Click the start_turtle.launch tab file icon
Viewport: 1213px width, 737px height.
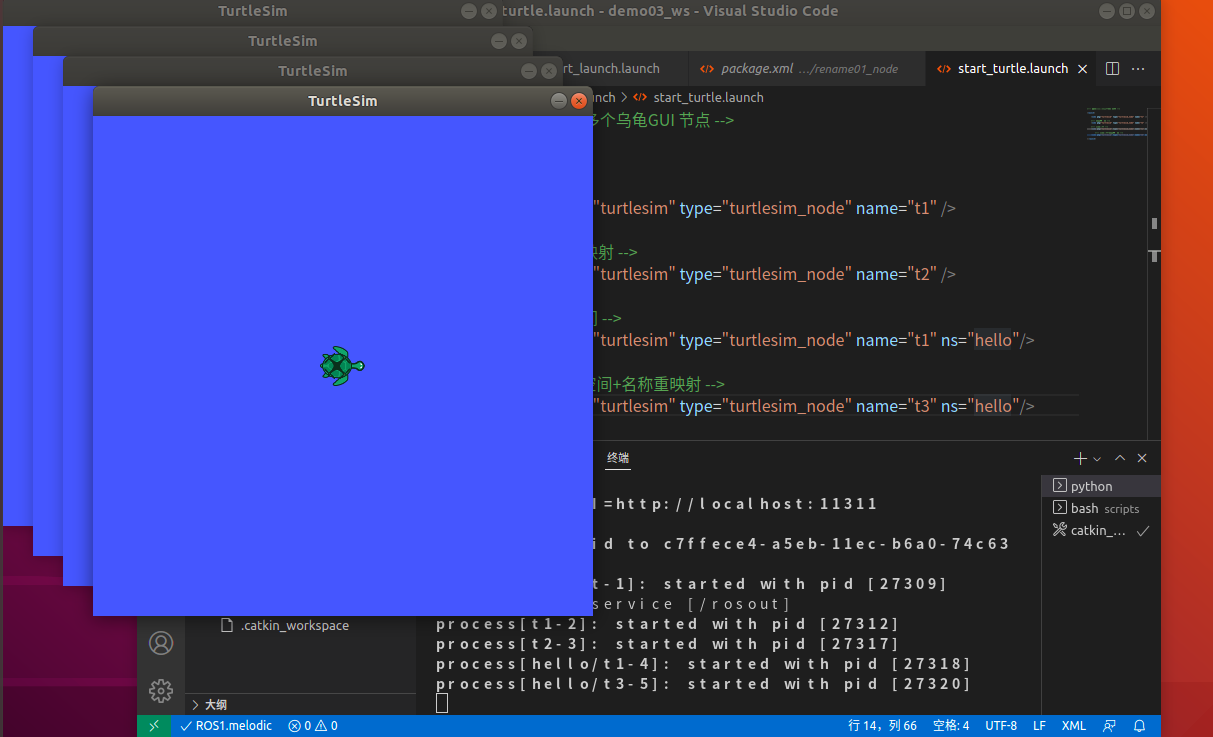tap(944, 69)
